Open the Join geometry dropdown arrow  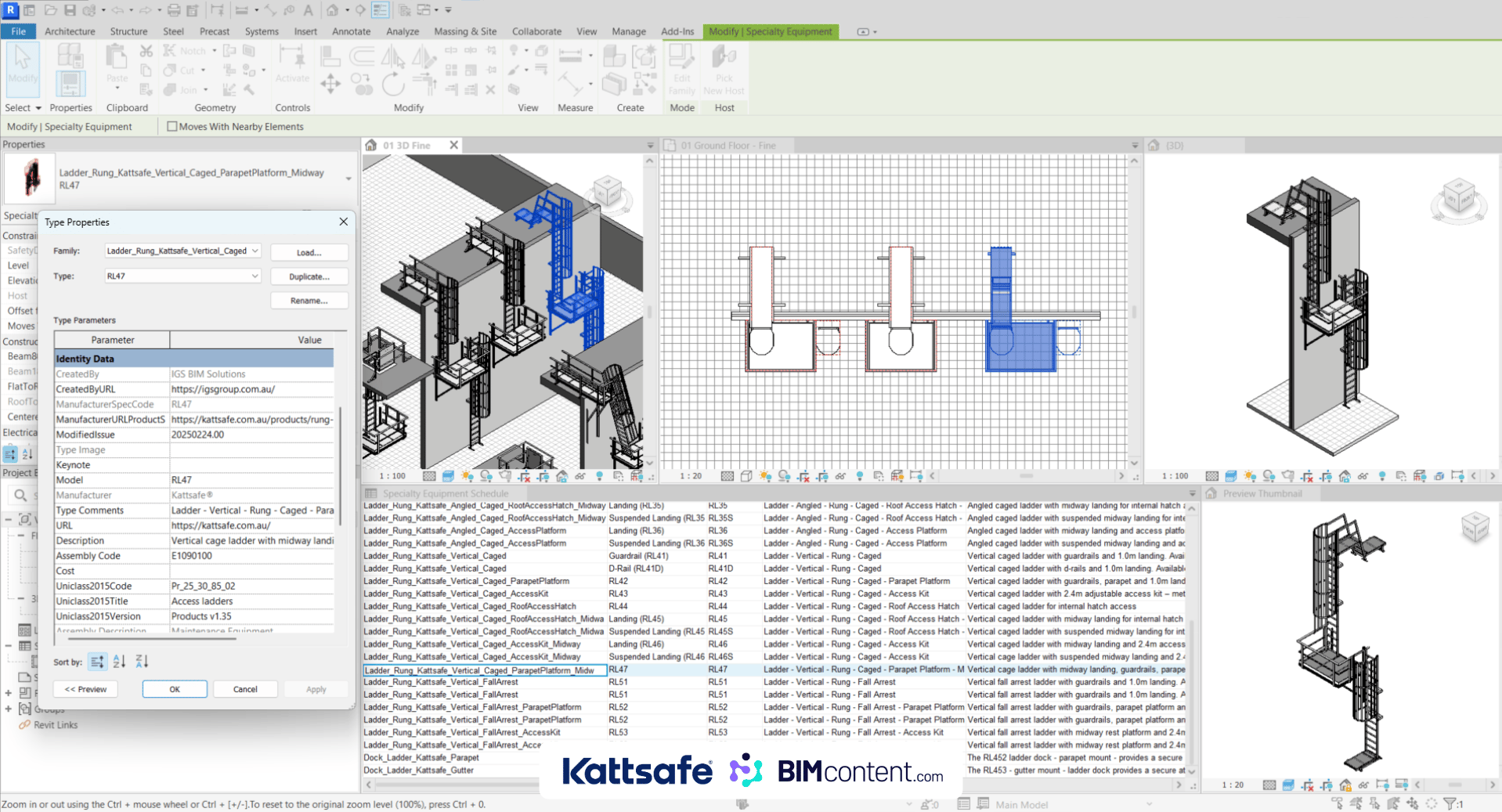pyautogui.click(x=206, y=90)
